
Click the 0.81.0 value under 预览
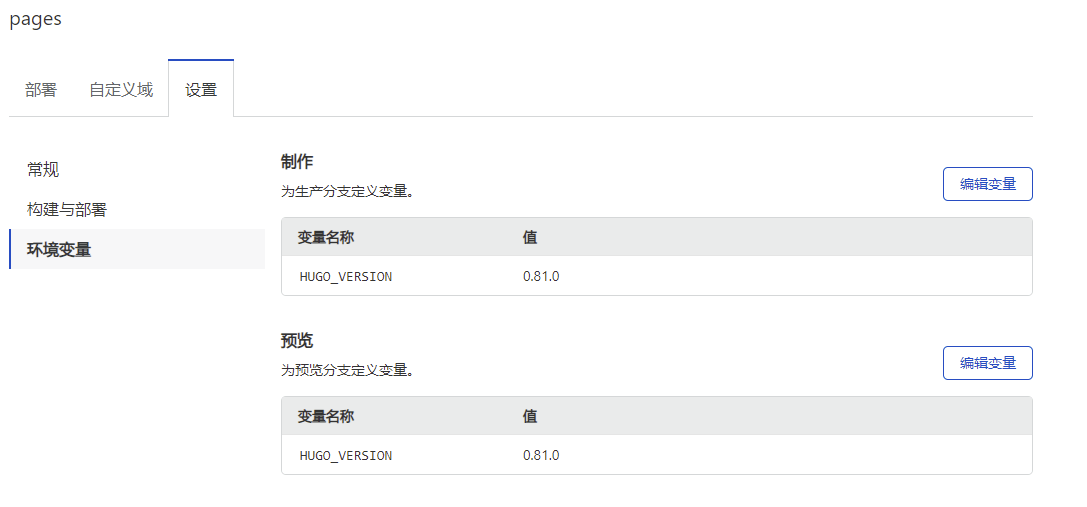[541, 455]
